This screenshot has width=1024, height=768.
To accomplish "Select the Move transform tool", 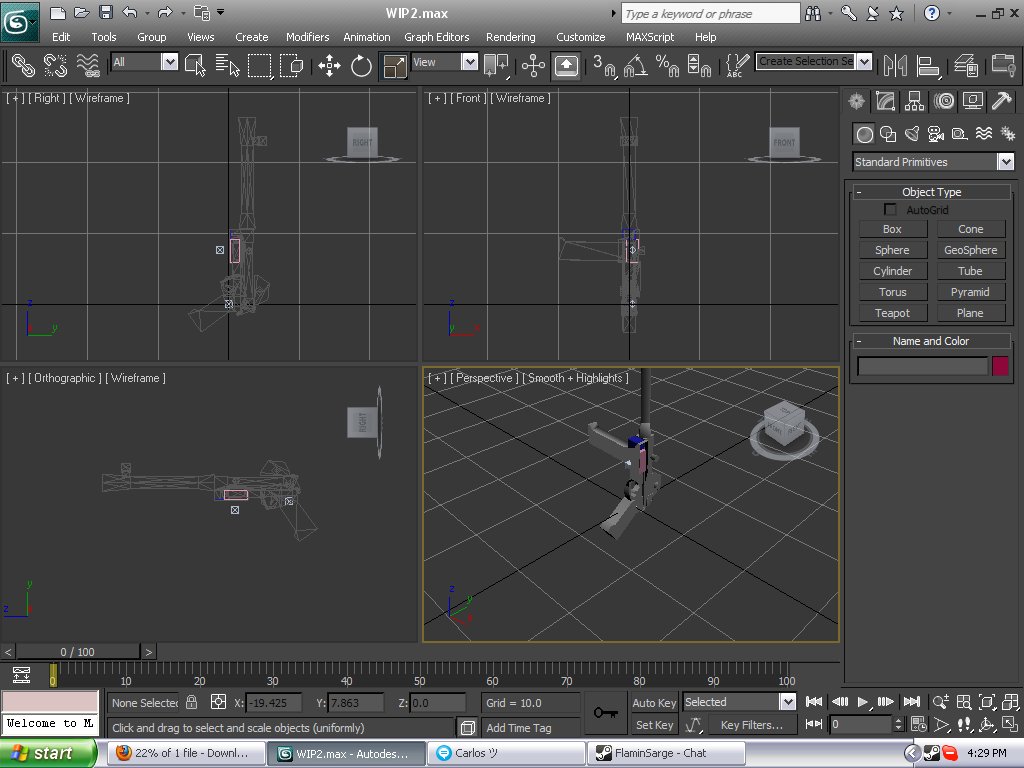I will pyautogui.click(x=329, y=66).
